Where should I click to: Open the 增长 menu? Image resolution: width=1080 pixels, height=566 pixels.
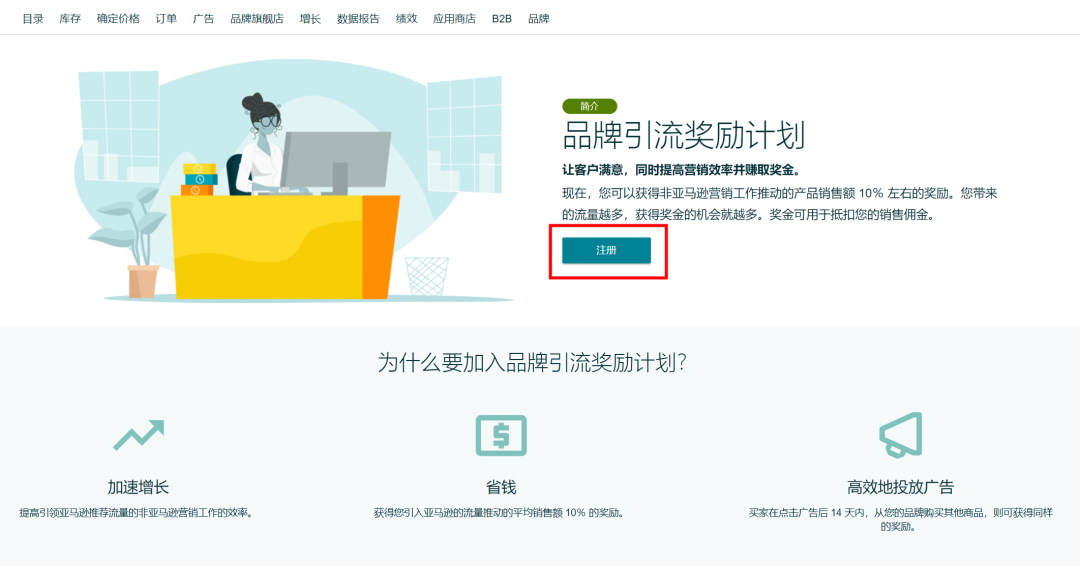(x=310, y=19)
